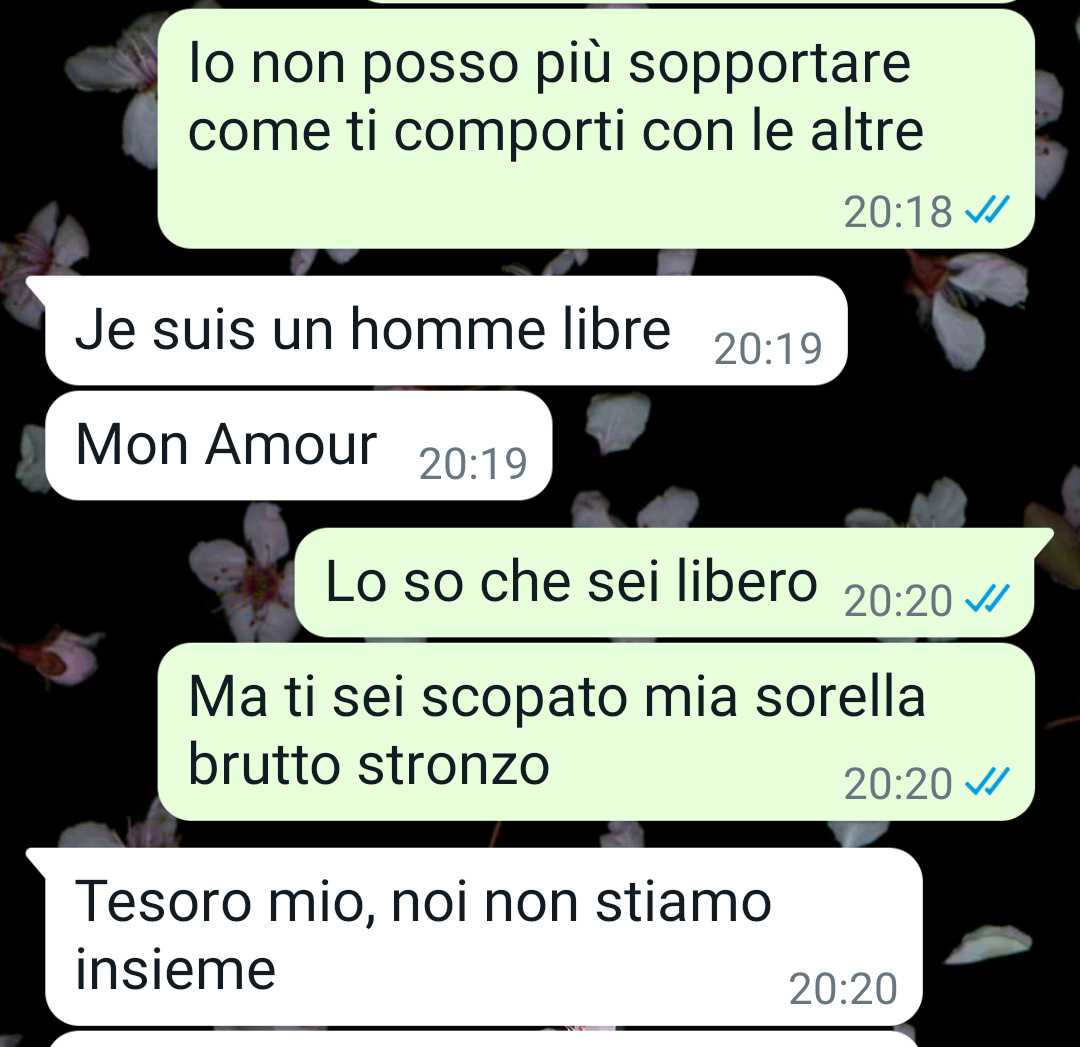The image size is (1080, 1047).
Task: Tap the text 'come ti comporti con le altre'
Action: click(x=555, y=131)
